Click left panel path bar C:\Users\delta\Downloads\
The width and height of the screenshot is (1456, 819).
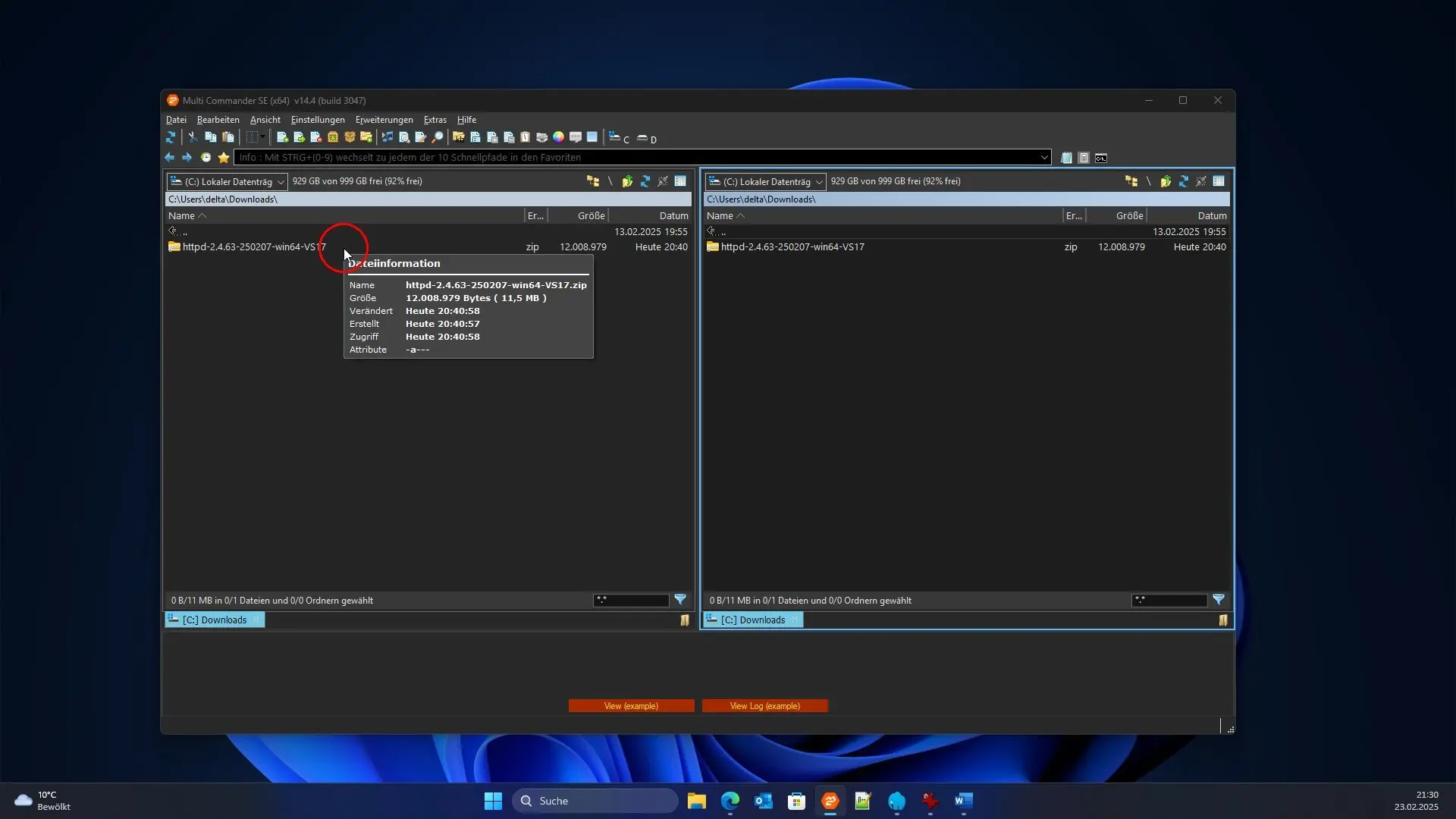tap(428, 199)
